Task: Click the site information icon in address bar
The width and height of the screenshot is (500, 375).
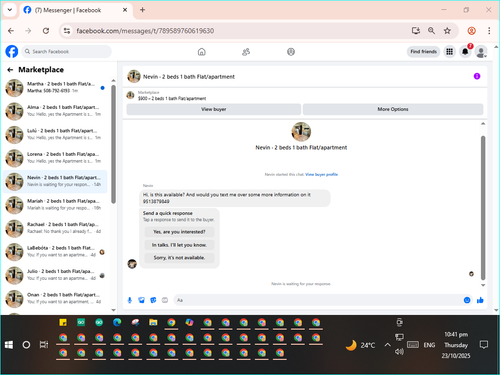Action: (67, 31)
